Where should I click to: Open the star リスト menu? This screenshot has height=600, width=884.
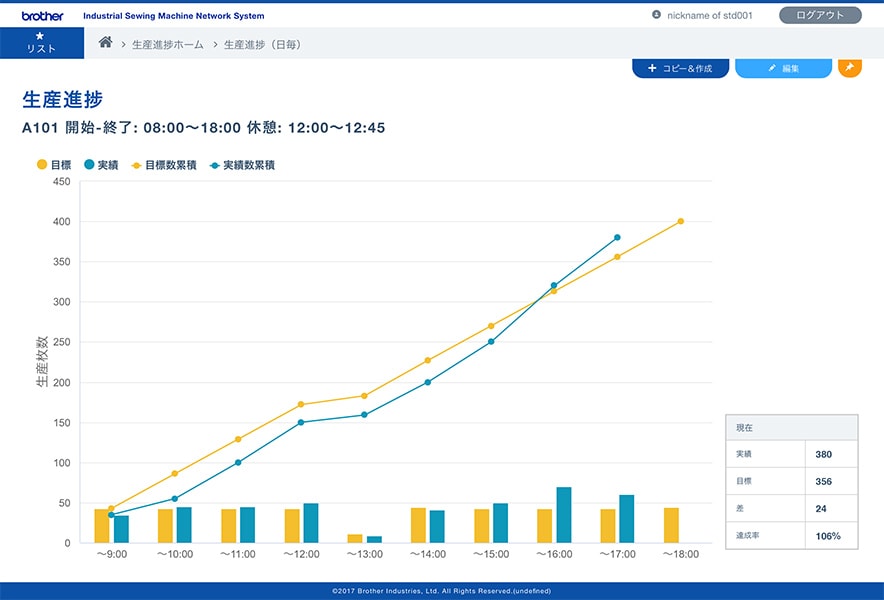tap(40, 43)
